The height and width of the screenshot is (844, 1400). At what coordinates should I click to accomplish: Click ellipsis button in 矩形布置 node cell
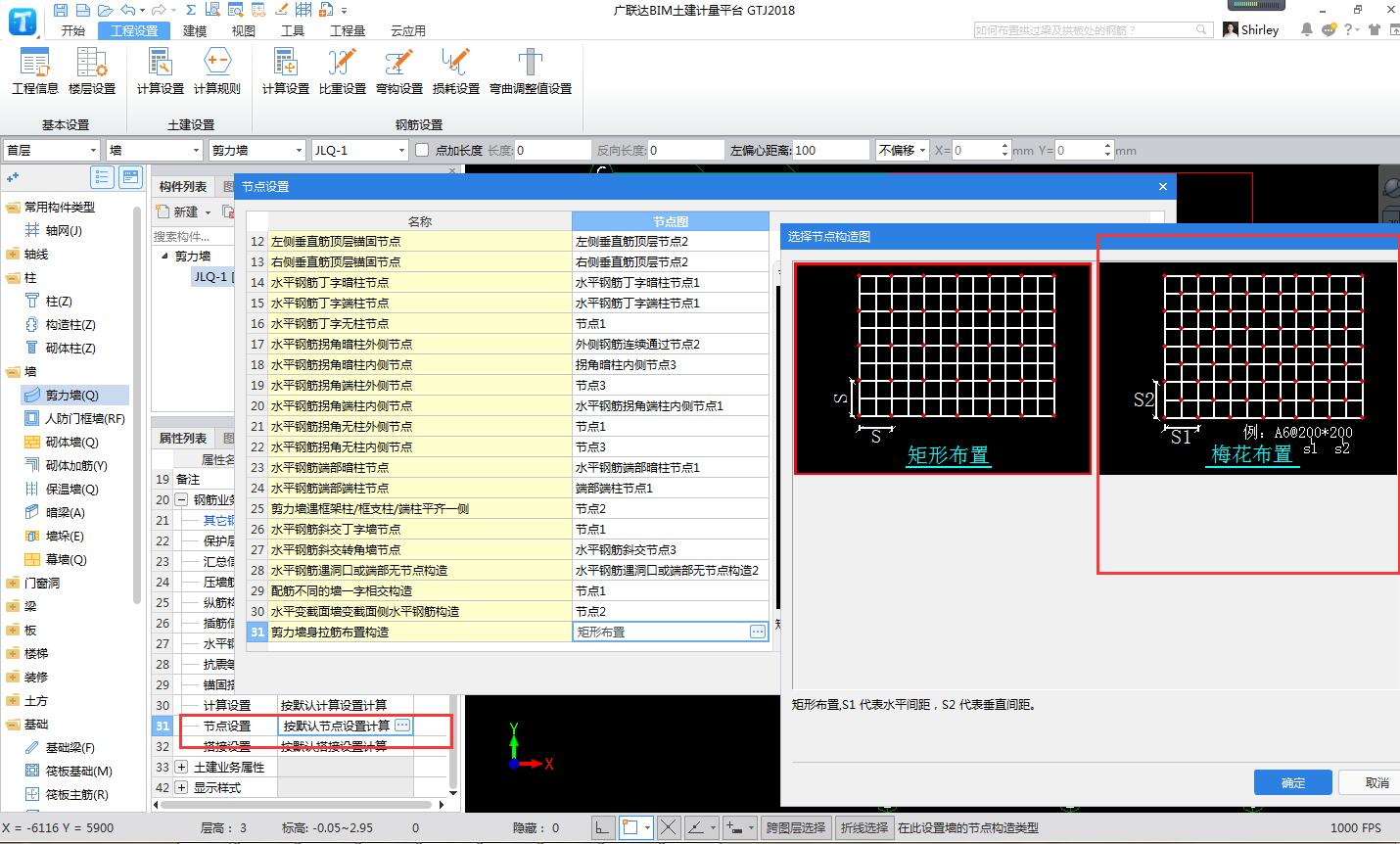(757, 632)
